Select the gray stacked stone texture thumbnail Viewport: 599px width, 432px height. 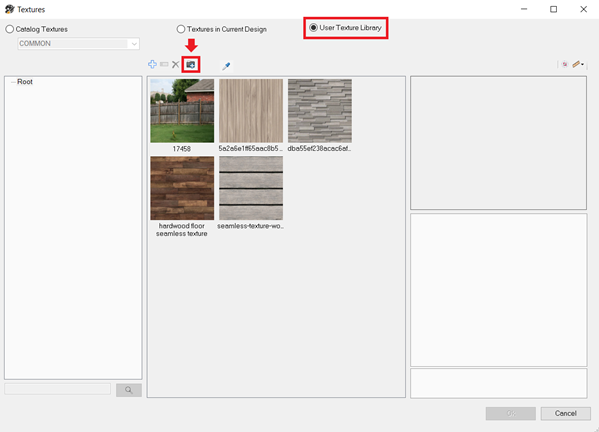320,111
